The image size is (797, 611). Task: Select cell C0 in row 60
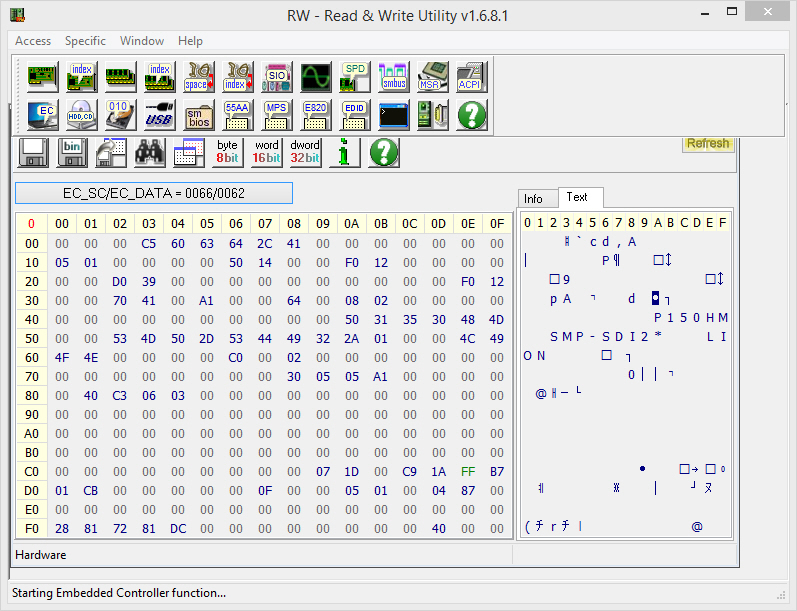point(235,357)
